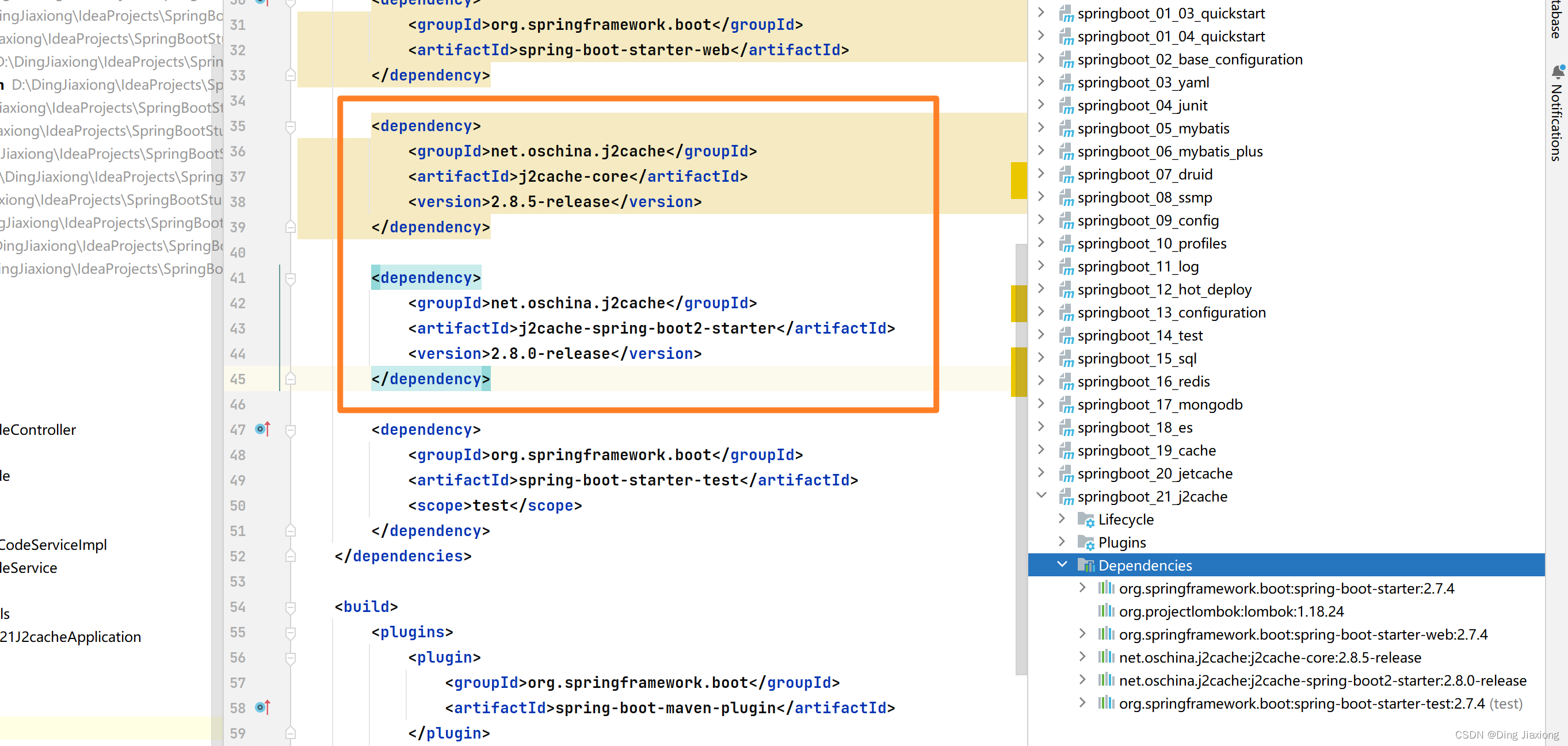Click the gutter override icon on line 47
The width and height of the screenshot is (1568, 746).
click(x=262, y=429)
